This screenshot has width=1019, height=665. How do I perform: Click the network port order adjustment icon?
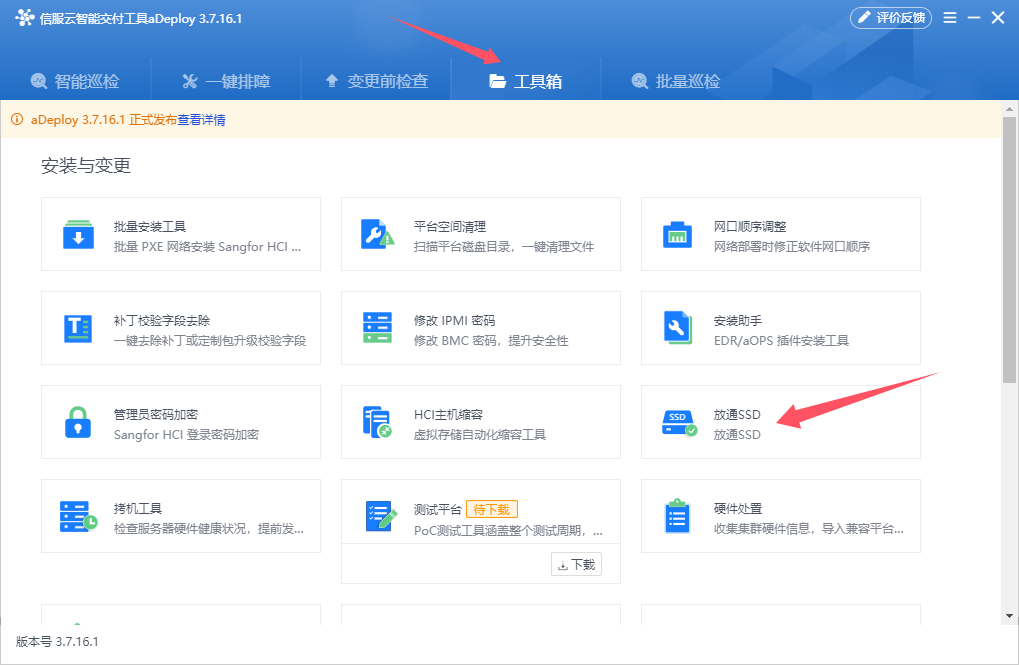(x=677, y=235)
